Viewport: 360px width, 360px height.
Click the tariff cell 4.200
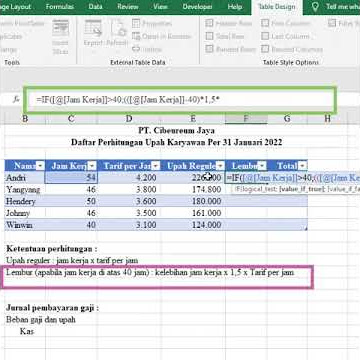pyautogui.click(x=129, y=178)
